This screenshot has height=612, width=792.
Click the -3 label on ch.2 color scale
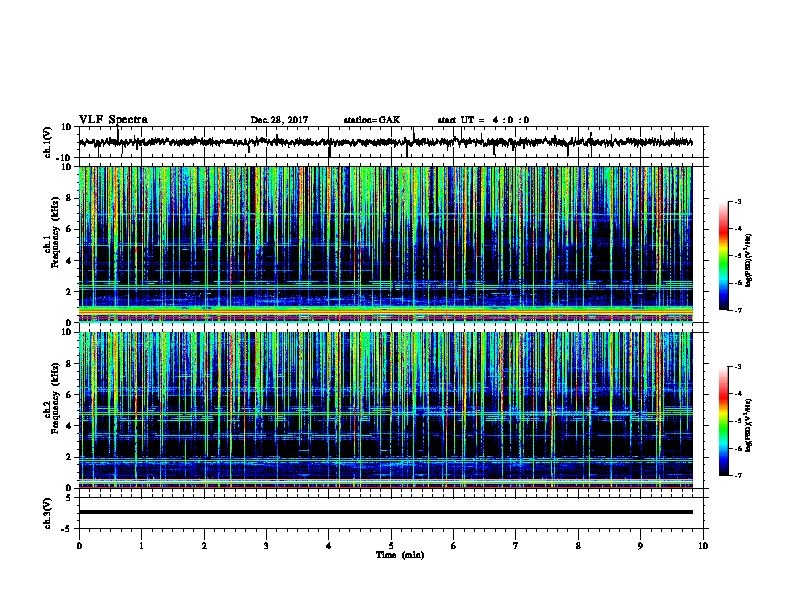click(738, 367)
